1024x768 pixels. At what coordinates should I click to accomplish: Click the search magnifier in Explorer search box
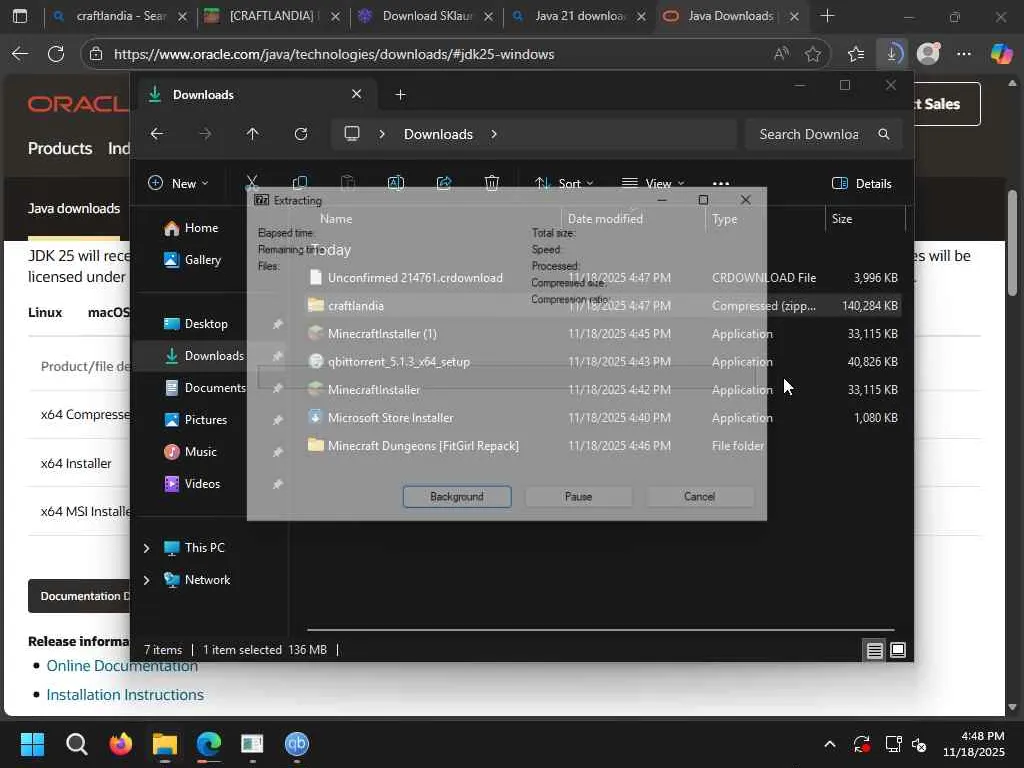[x=884, y=134]
